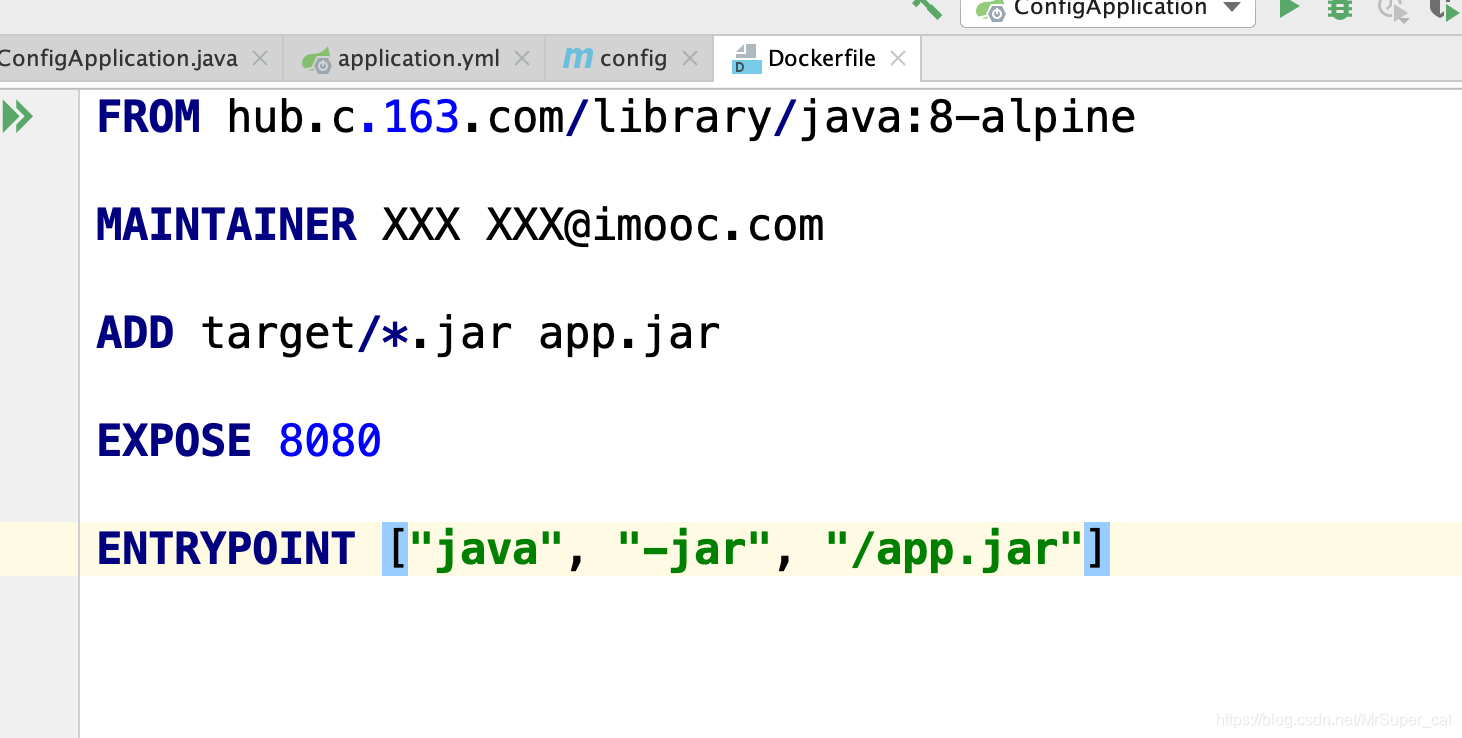Switch to the application.yml tab
The image size is (1462, 738).
pyautogui.click(x=414, y=59)
